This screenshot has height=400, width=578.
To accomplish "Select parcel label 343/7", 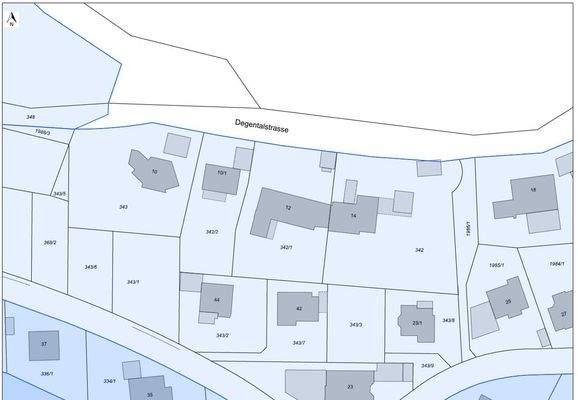I will point(299,343).
